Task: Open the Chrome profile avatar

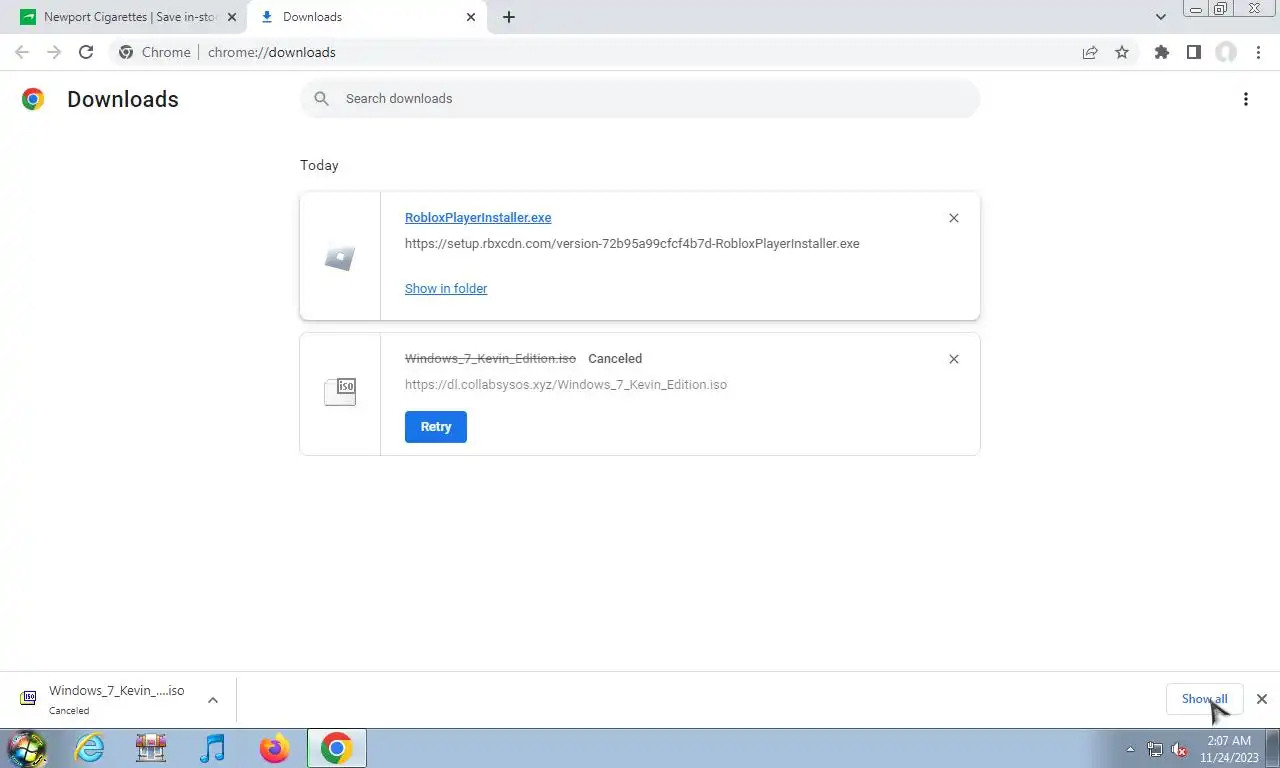Action: point(1226,52)
